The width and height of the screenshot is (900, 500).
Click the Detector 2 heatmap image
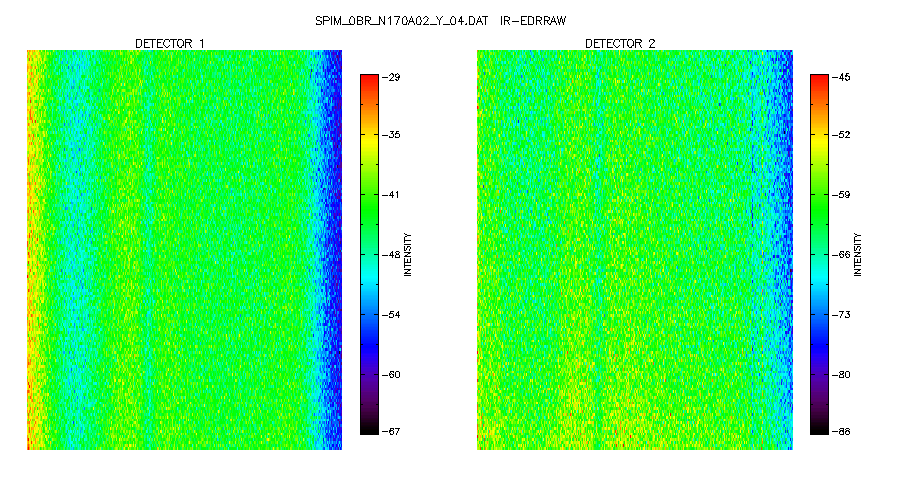point(635,250)
